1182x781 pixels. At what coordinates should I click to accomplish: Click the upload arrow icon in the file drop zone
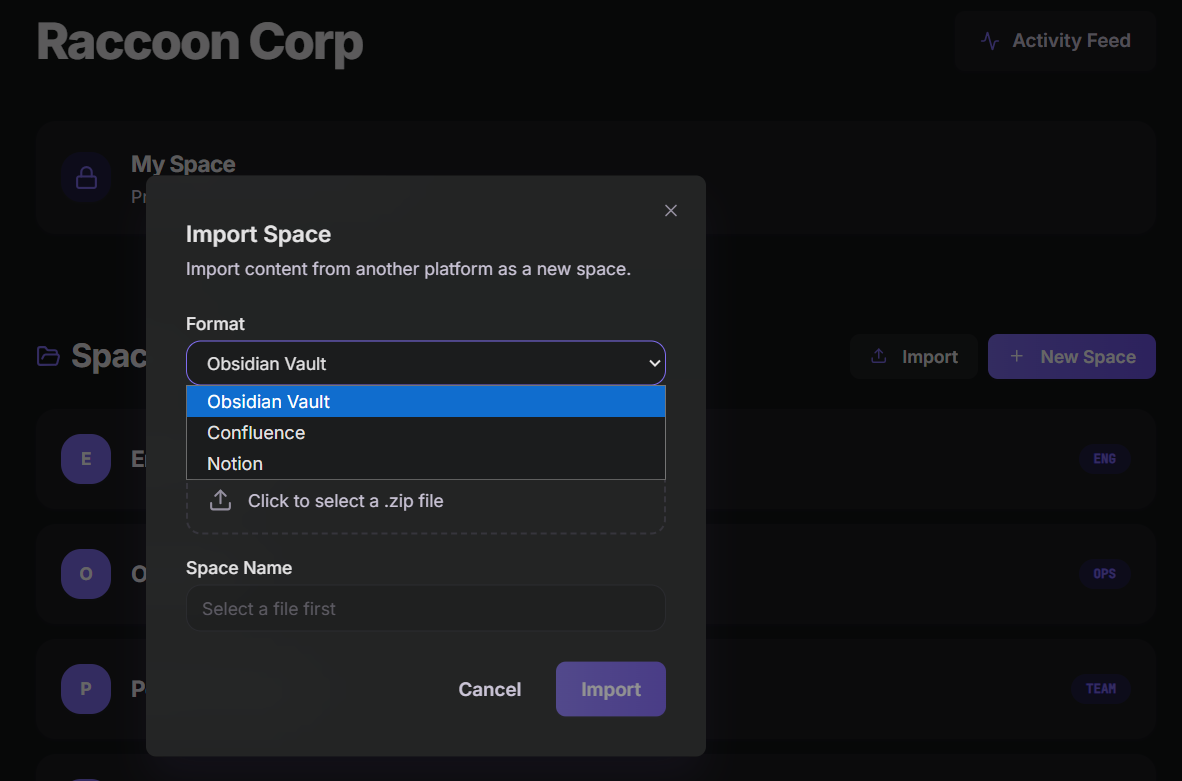[220, 501]
